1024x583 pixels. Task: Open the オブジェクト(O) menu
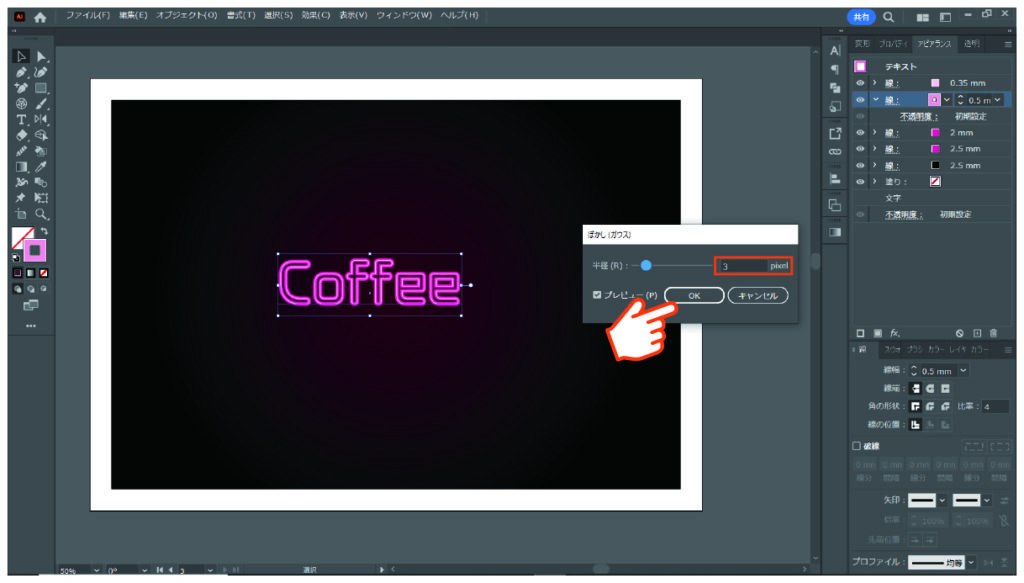pyautogui.click(x=186, y=15)
